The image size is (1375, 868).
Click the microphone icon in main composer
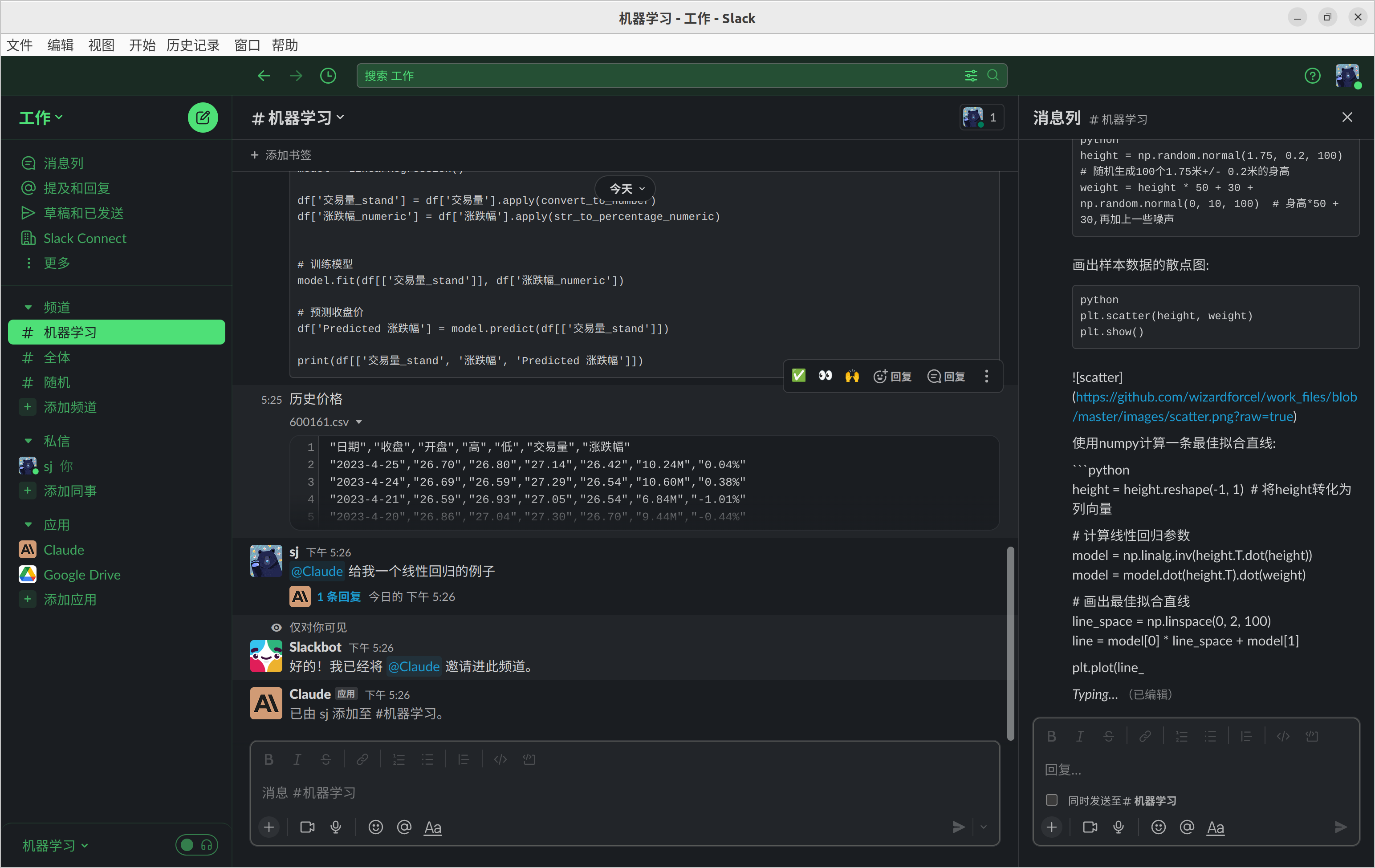pyautogui.click(x=336, y=827)
